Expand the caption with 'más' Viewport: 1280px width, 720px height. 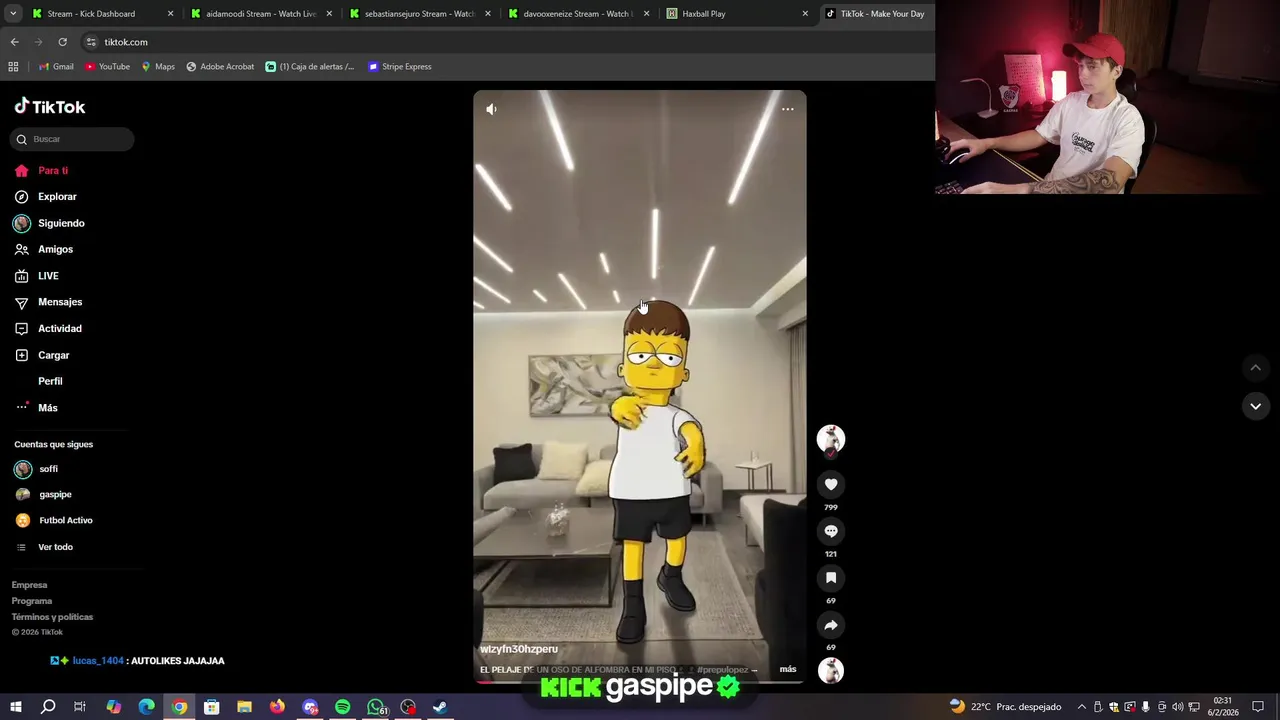788,669
